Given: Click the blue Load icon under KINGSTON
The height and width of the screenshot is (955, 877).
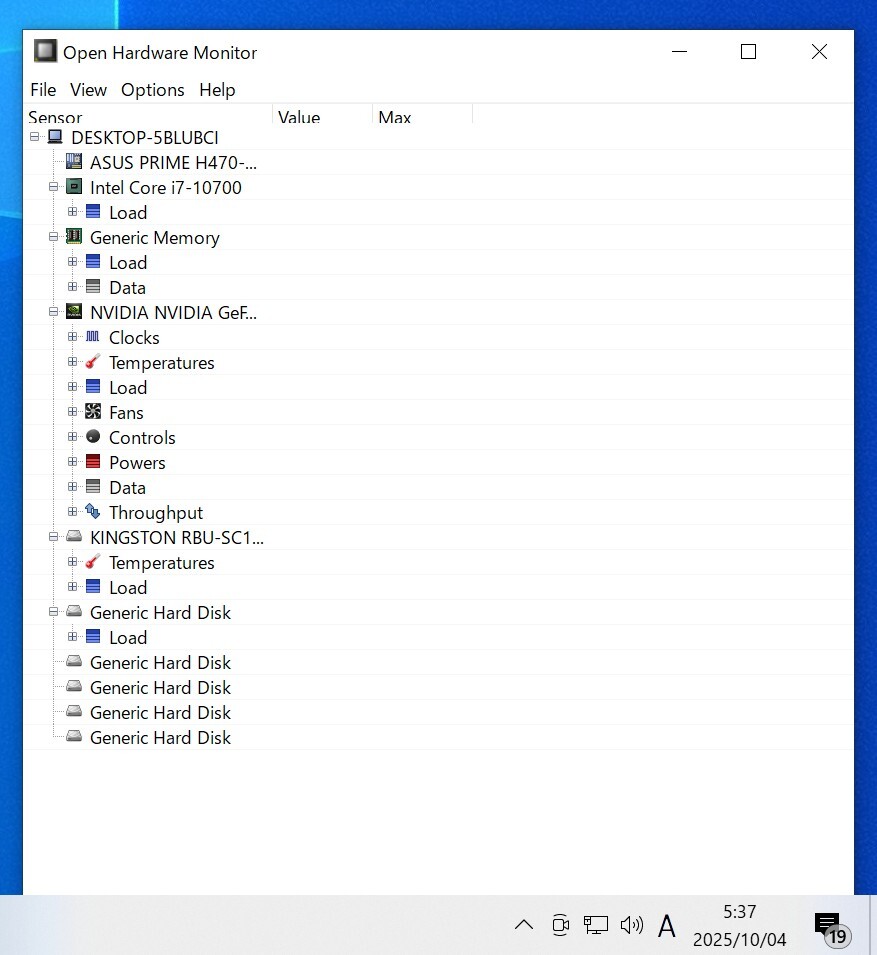Looking at the screenshot, I should (93, 586).
